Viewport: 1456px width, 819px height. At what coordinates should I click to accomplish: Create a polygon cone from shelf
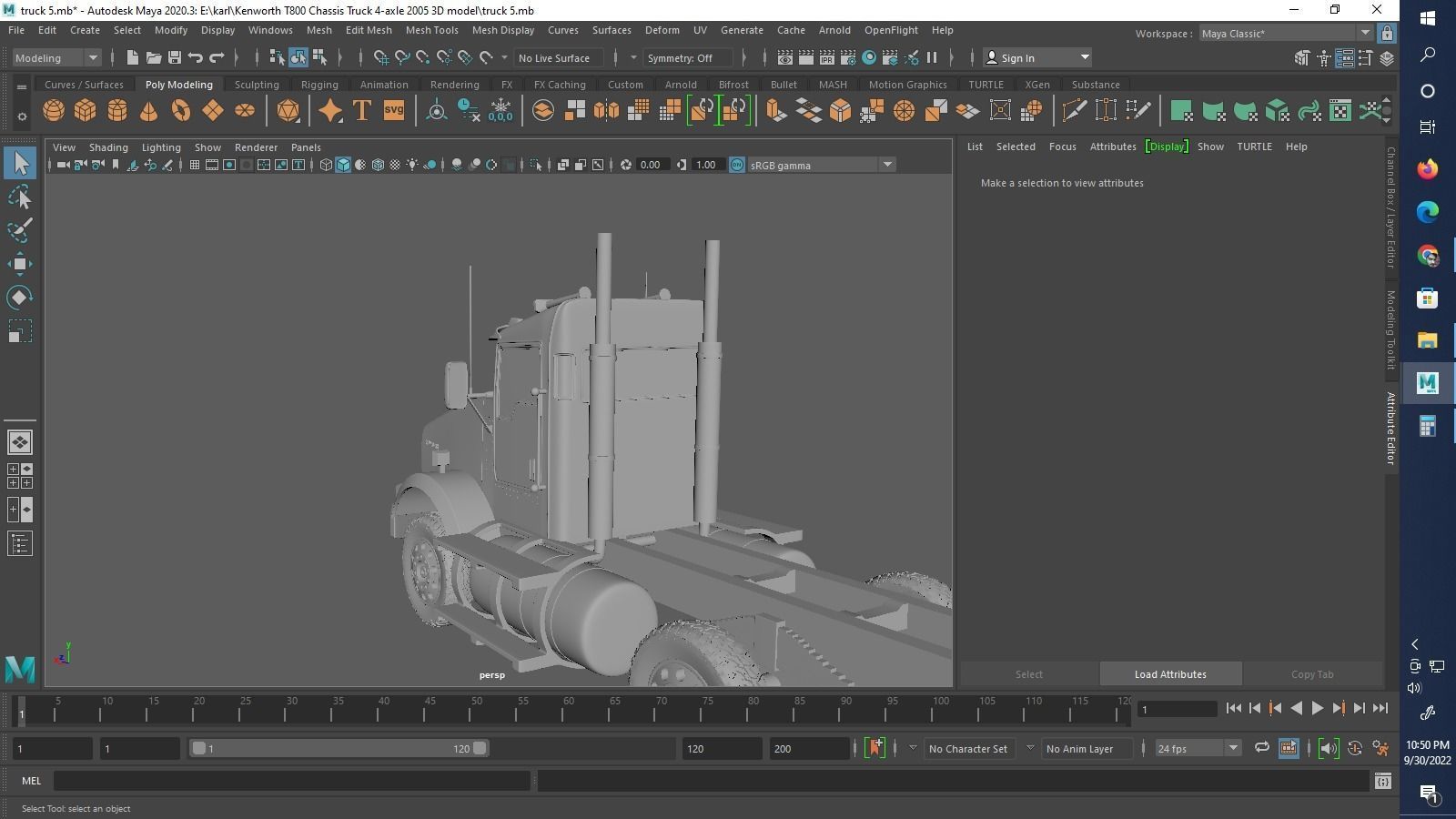[x=149, y=111]
